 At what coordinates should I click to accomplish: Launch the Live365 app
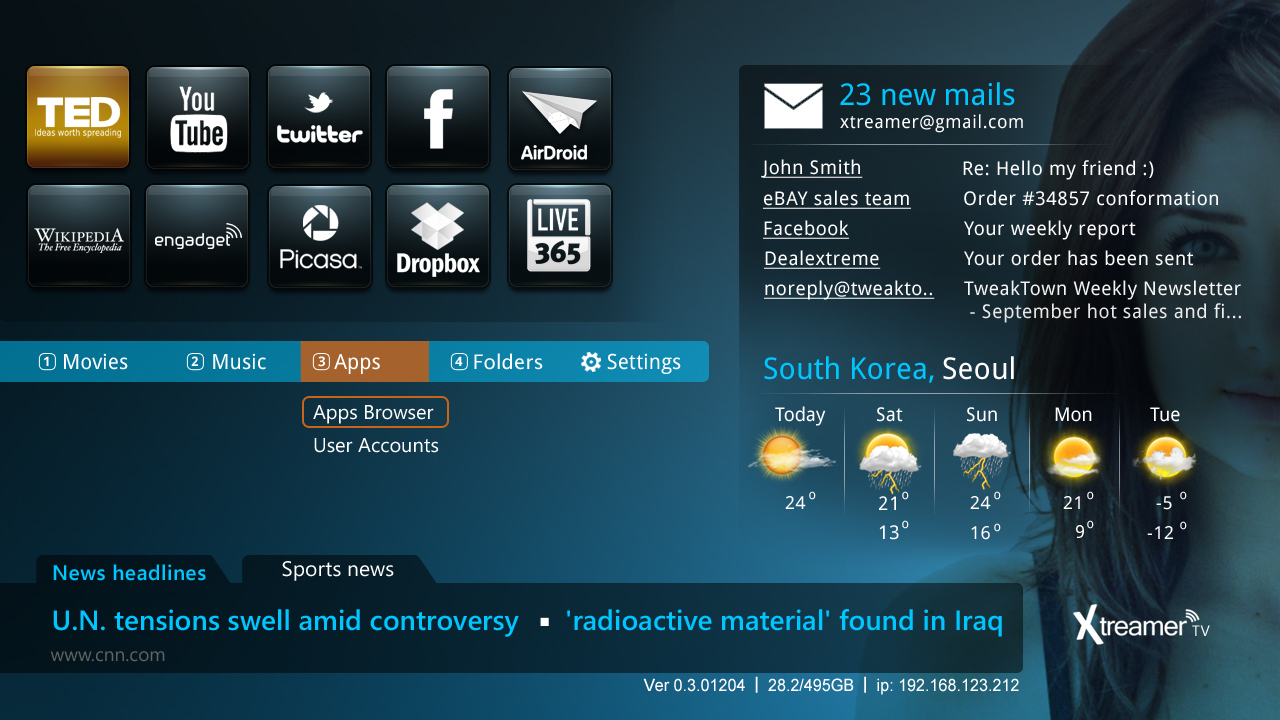560,235
